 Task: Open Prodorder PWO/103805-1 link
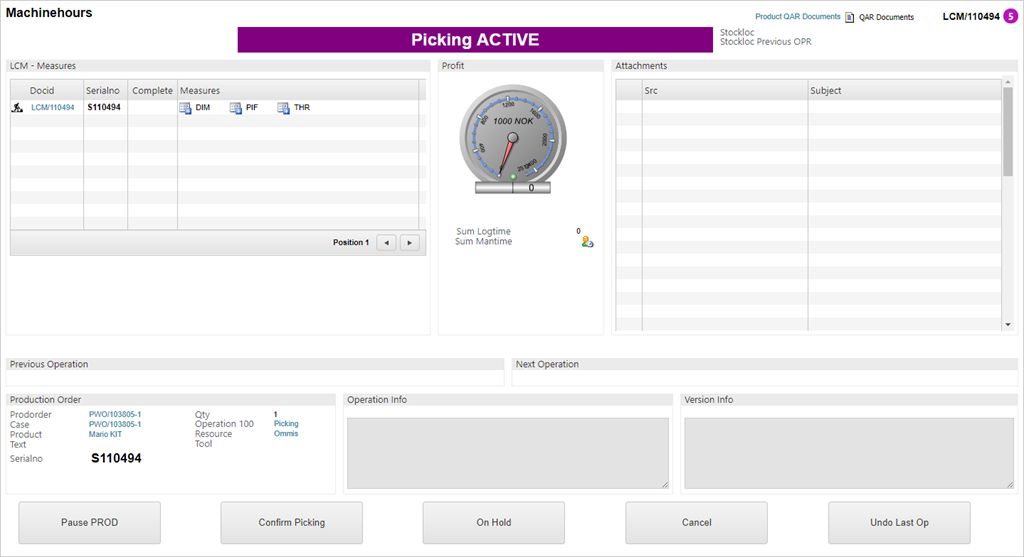tap(115, 414)
